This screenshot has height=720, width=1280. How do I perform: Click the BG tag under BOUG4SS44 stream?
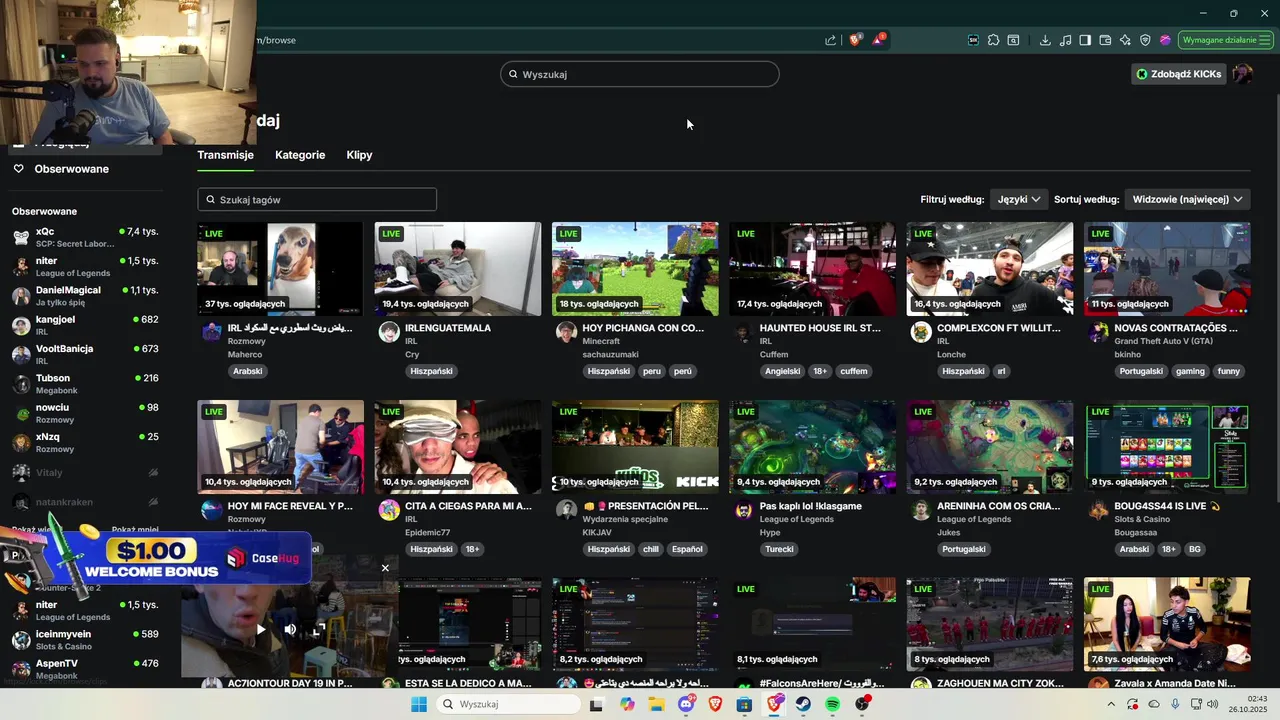point(1195,549)
